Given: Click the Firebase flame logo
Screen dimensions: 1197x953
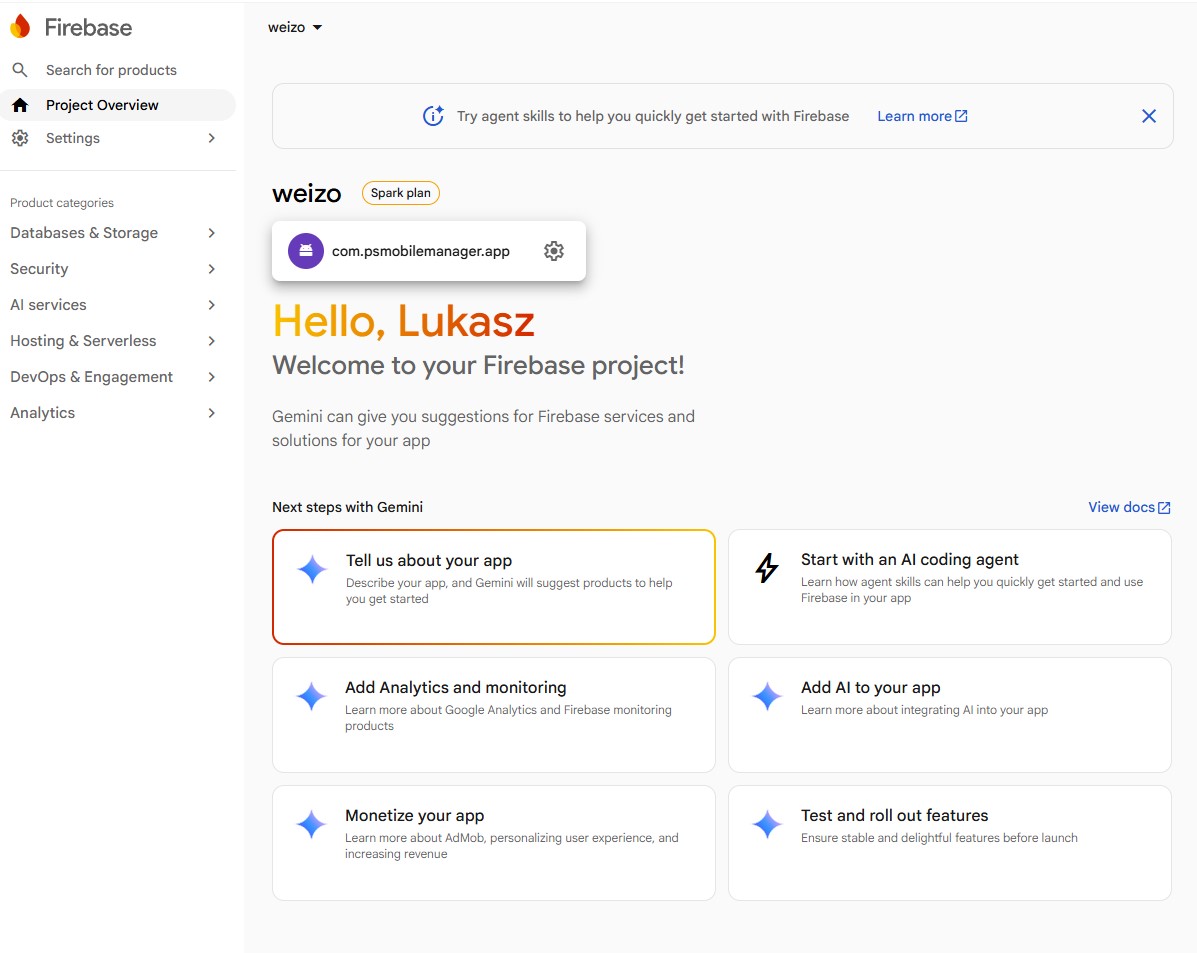Looking at the screenshot, I should (x=21, y=27).
